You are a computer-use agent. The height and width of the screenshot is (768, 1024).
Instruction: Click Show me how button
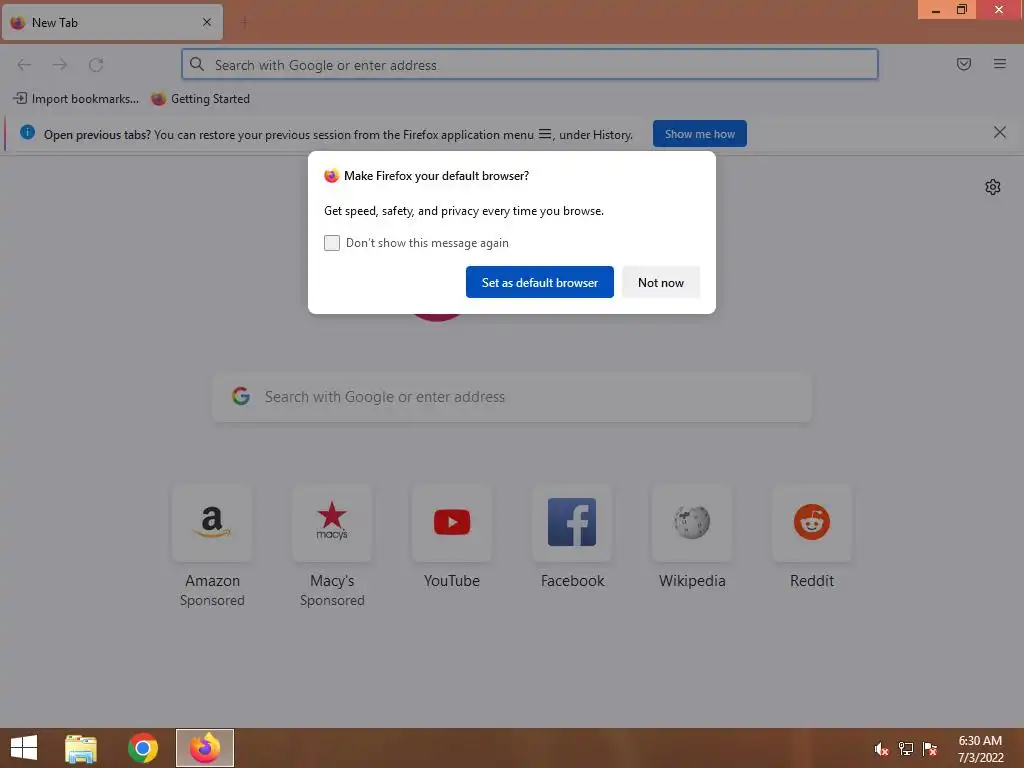pyautogui.click(x=699, y=134)
